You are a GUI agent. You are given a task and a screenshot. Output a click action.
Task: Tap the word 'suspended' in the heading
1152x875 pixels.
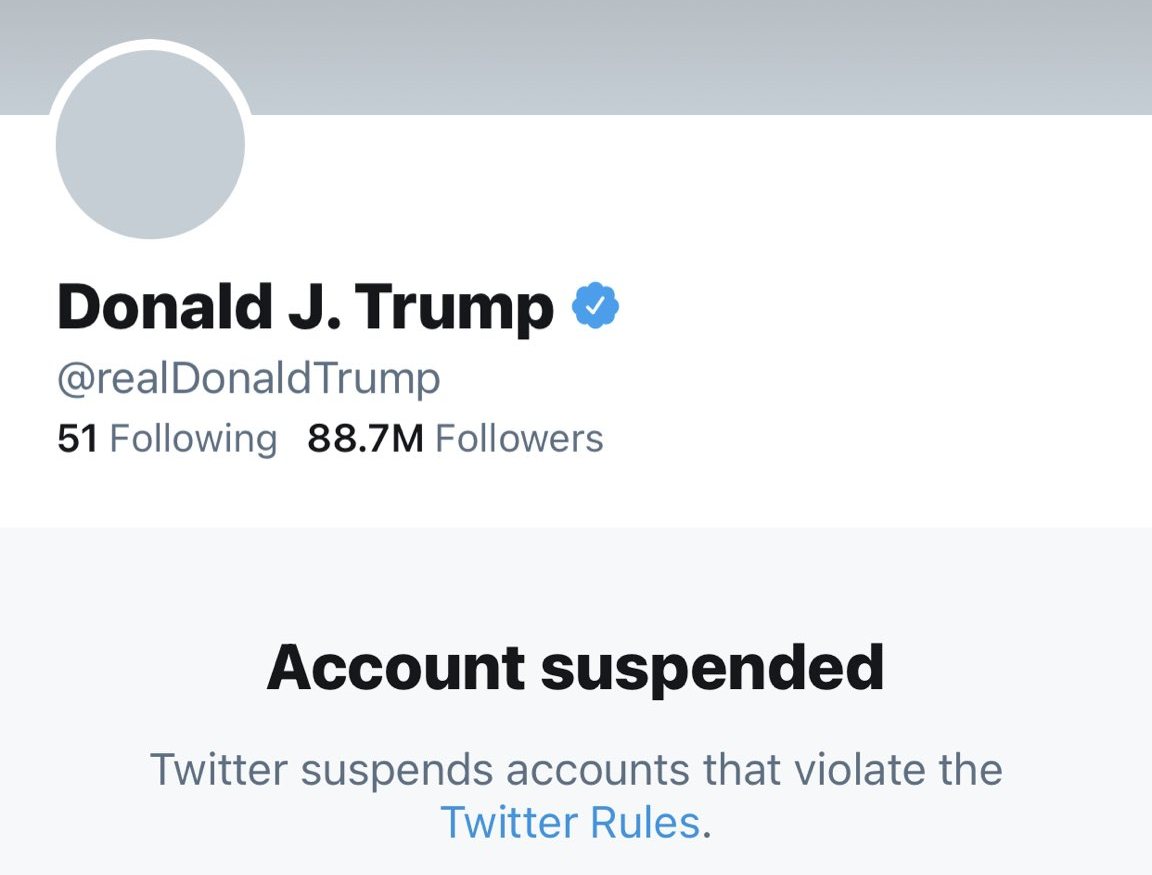712,667
